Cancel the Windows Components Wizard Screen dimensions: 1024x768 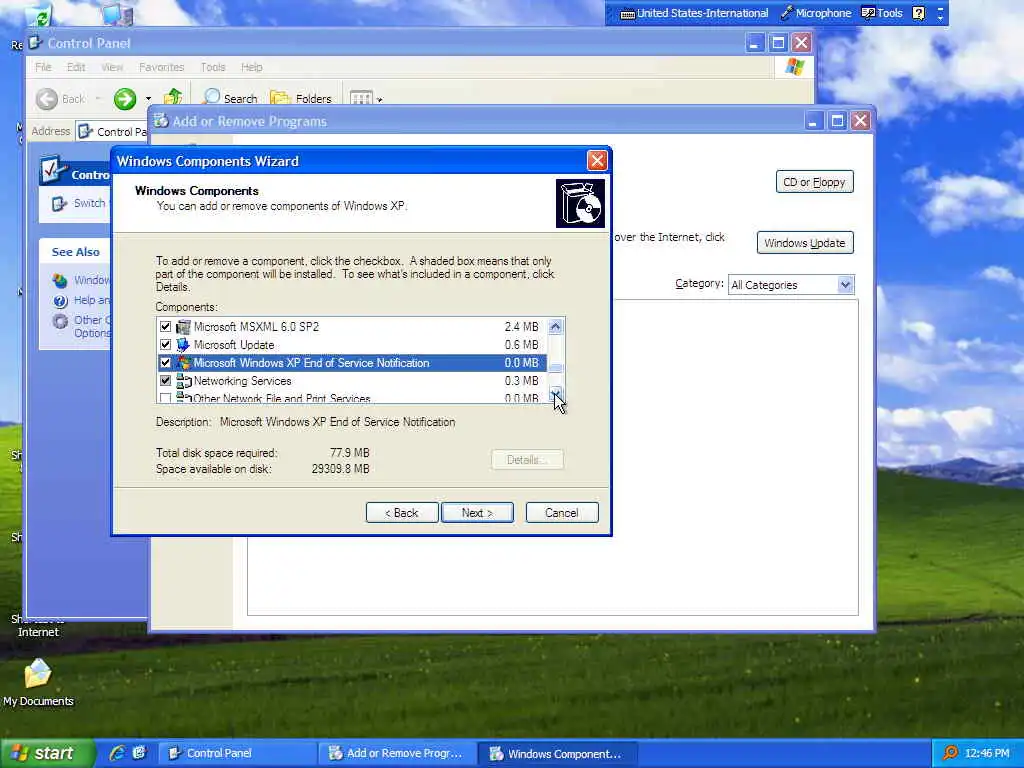pyautogui.click(x=562, y=513)
